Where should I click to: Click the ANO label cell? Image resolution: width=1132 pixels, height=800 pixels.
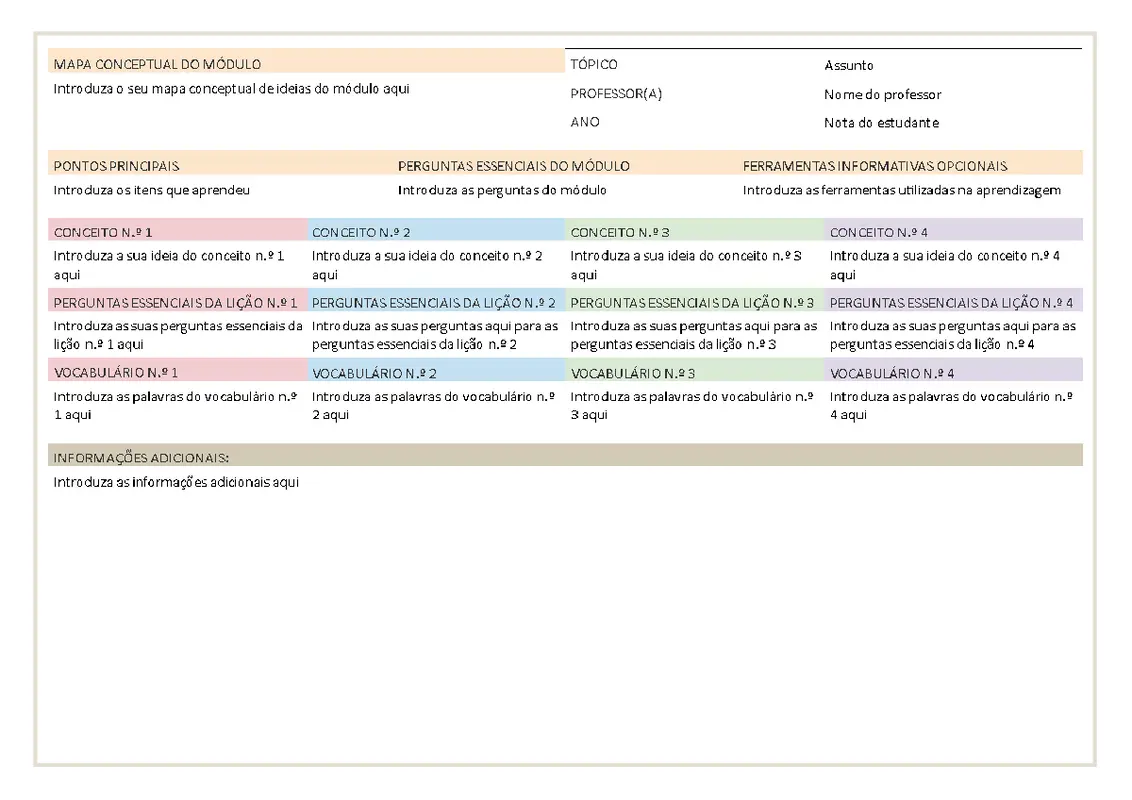coord(580,122)
